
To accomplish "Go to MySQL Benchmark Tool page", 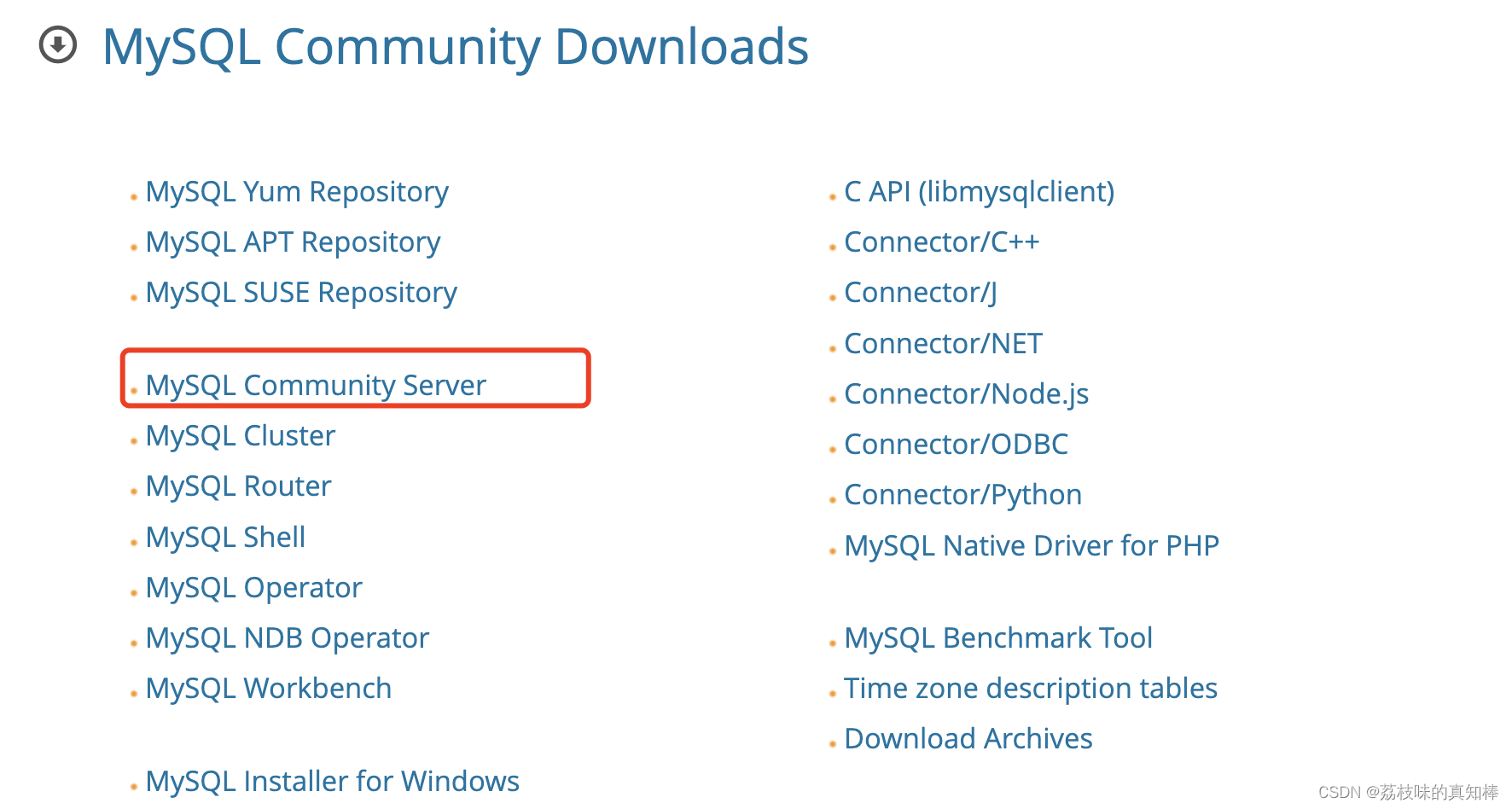I will click(x=998, y=638).
